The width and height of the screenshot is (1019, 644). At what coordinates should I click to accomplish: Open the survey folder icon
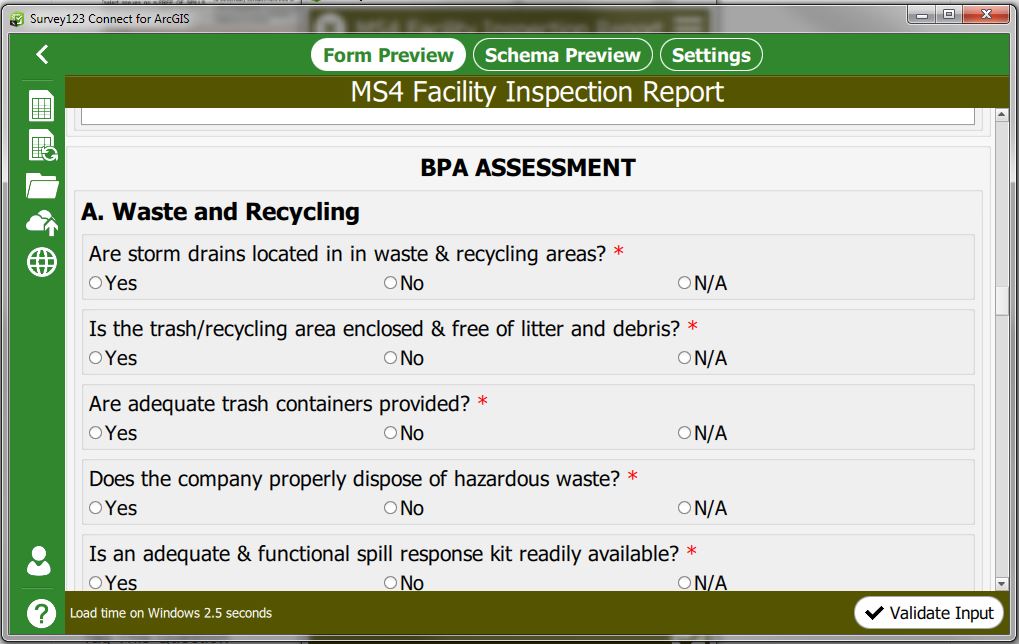coord(42,185)
